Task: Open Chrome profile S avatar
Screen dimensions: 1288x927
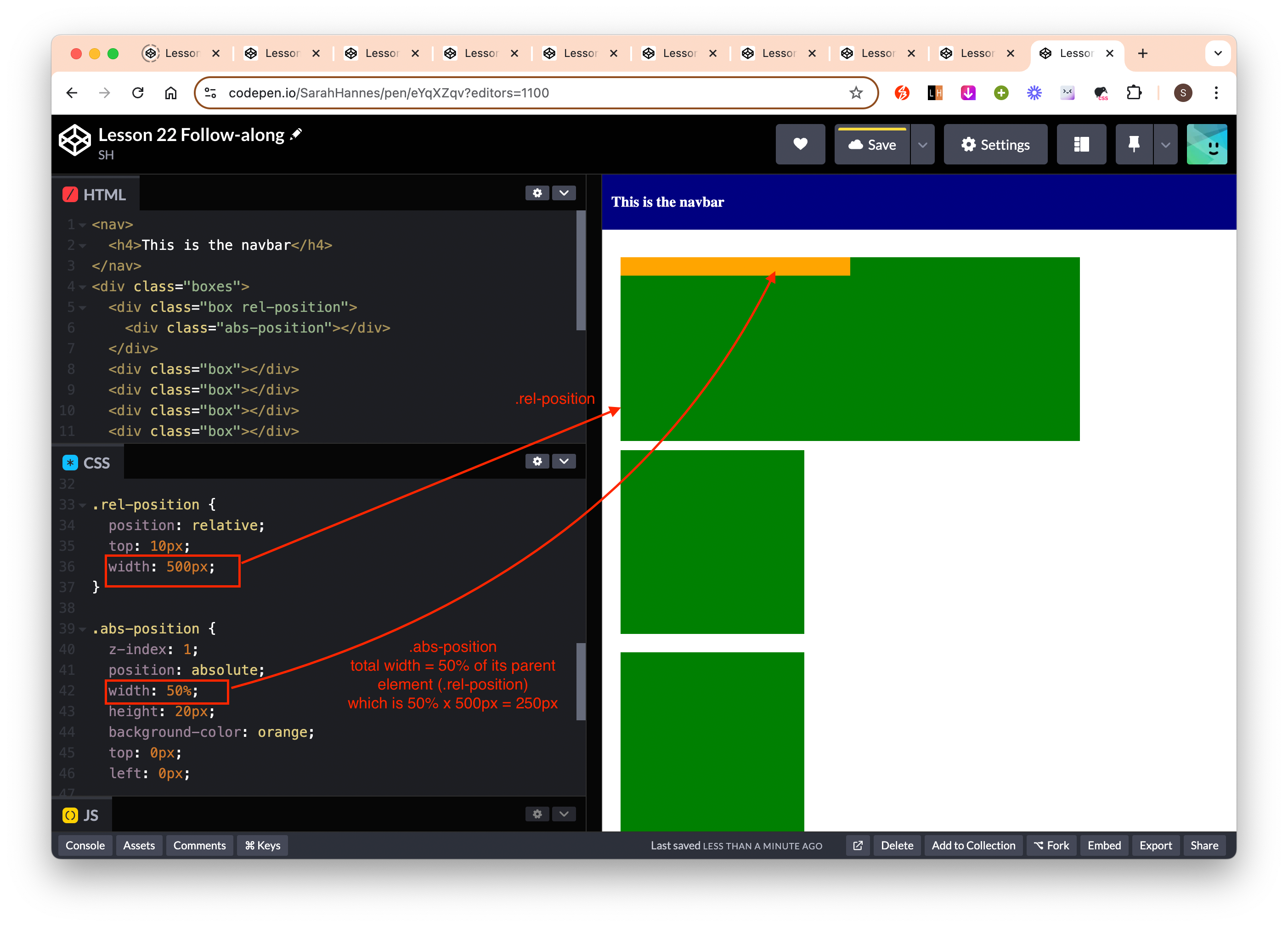Action: [1183, 93]
